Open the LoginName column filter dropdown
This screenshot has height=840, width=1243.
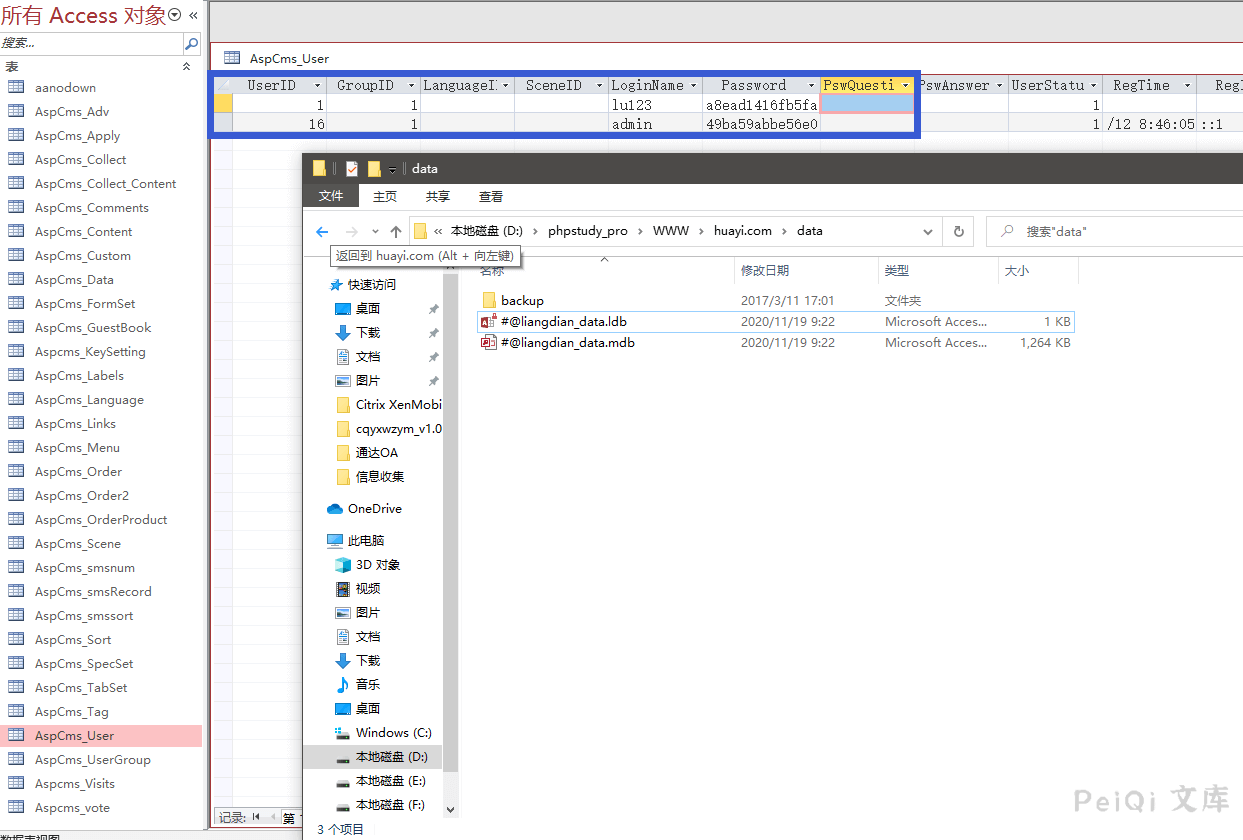coord(693,86)
